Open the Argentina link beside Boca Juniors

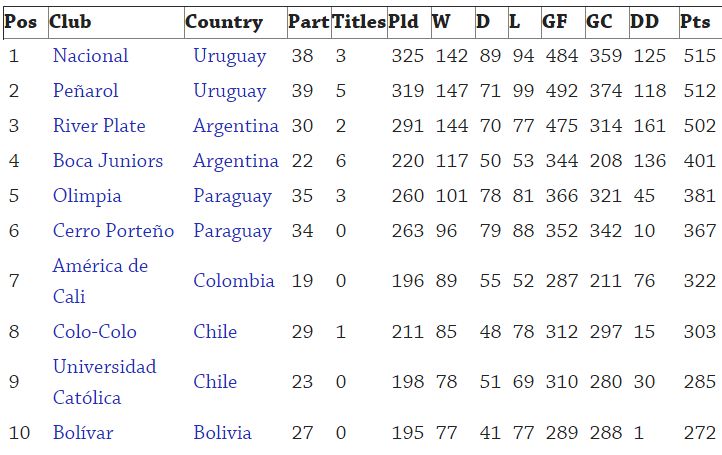click(236, 161)
